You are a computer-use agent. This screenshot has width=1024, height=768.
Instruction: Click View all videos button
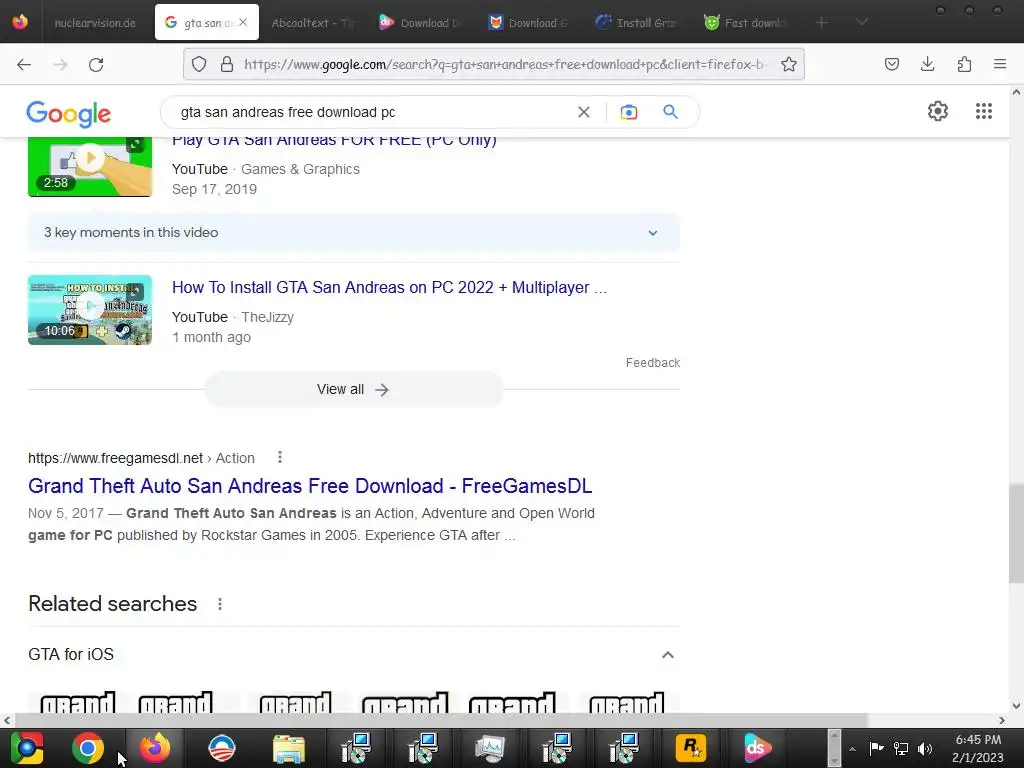coord(353,389)
